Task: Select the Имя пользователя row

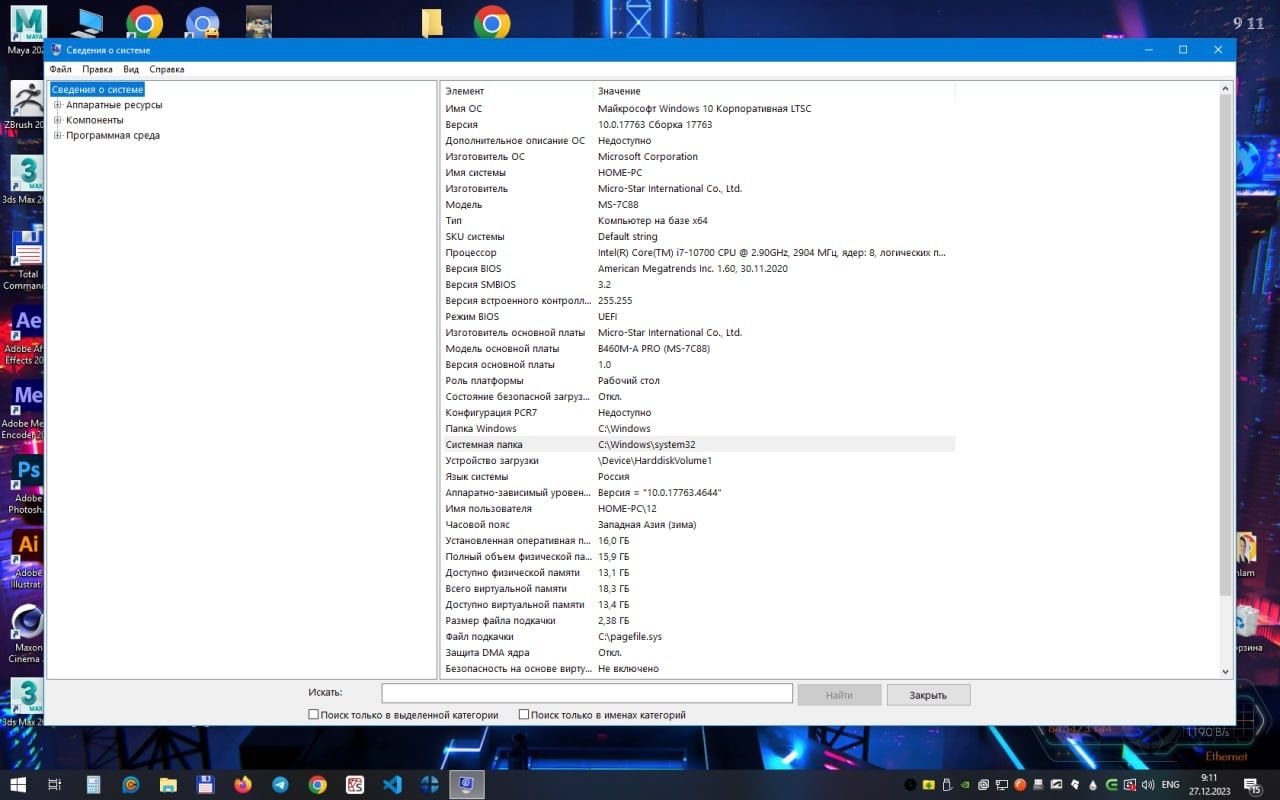Action: [698, 508]
